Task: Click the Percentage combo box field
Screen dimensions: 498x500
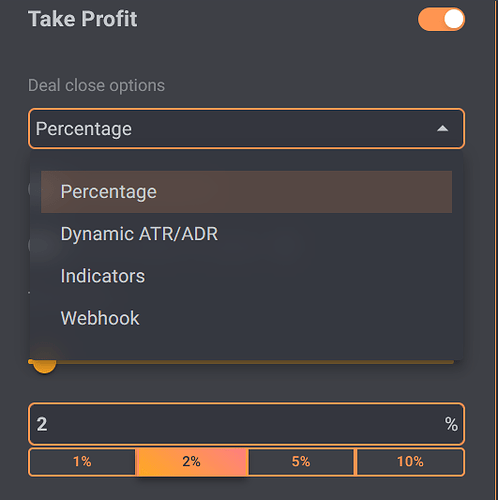Action: 246,128
